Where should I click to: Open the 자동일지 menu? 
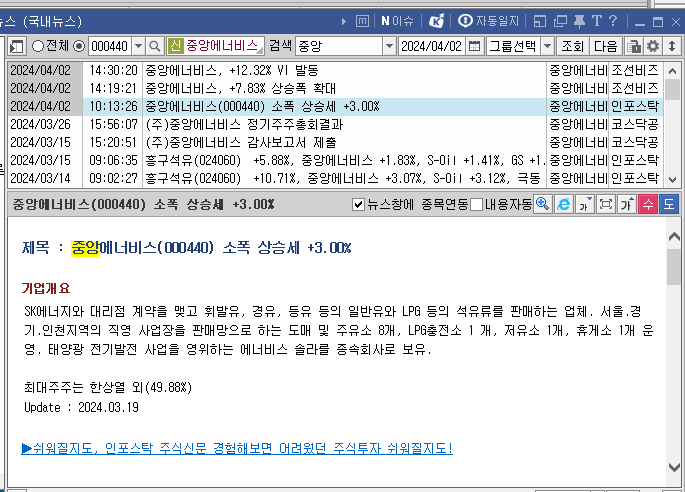488,21
